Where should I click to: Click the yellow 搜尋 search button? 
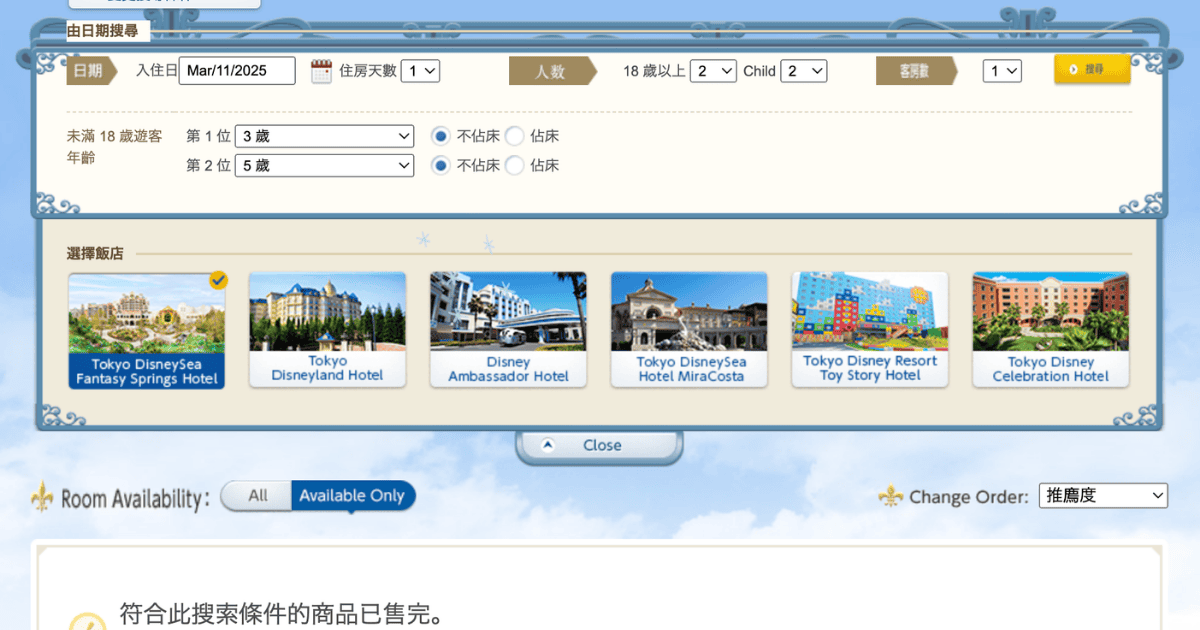[x=1092, y=70]
